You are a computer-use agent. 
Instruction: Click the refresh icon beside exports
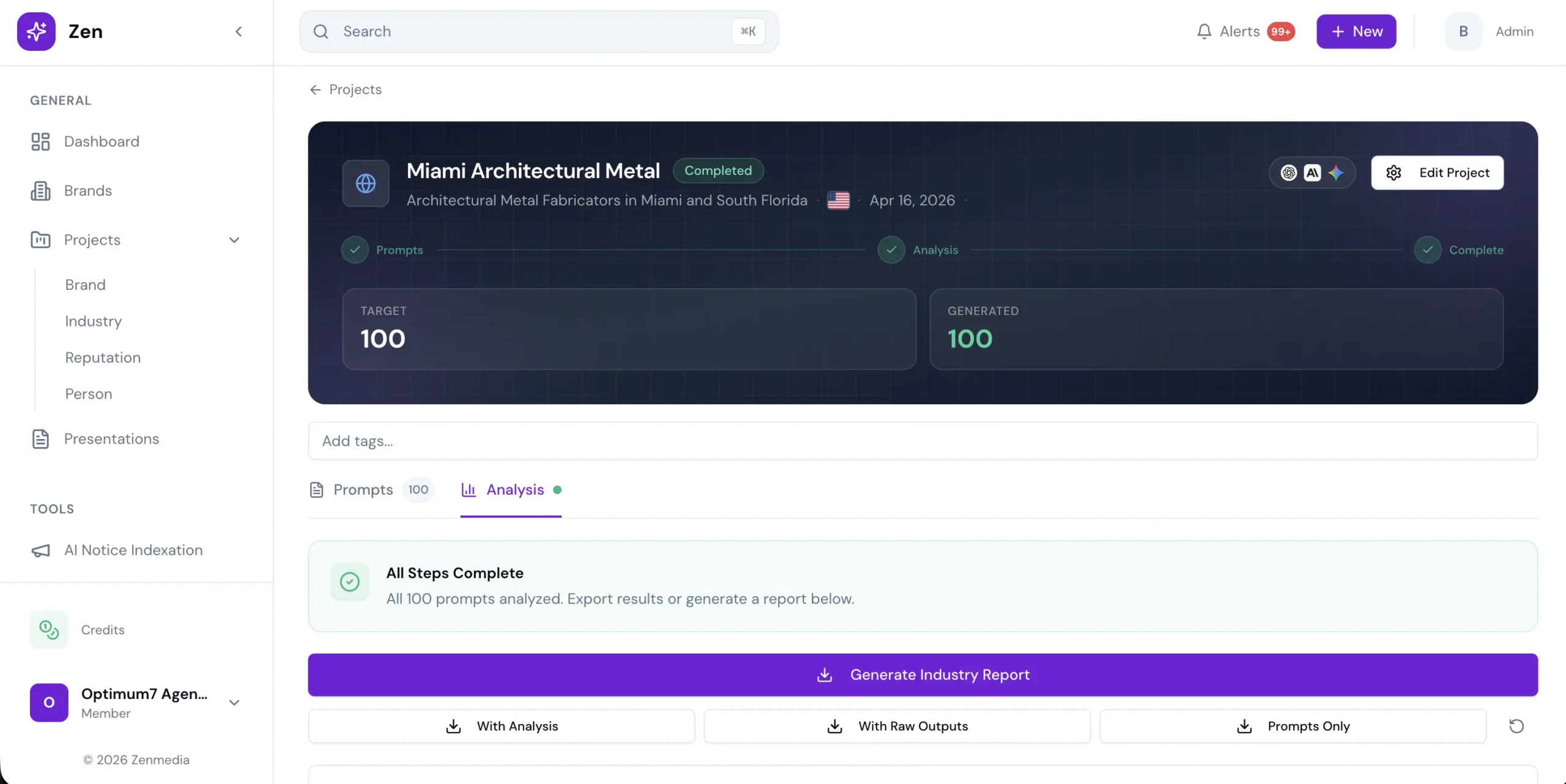click(1516, 727)
